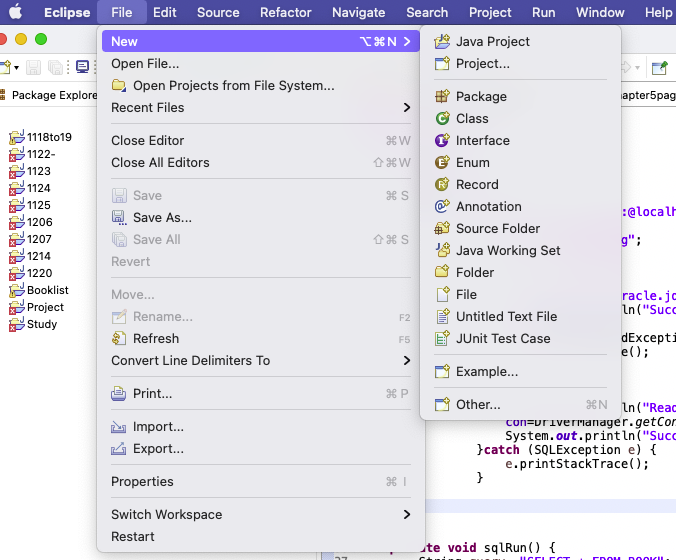676x560 pixels.
Task: Choose Restart in File menu
Action: [260, 536]
